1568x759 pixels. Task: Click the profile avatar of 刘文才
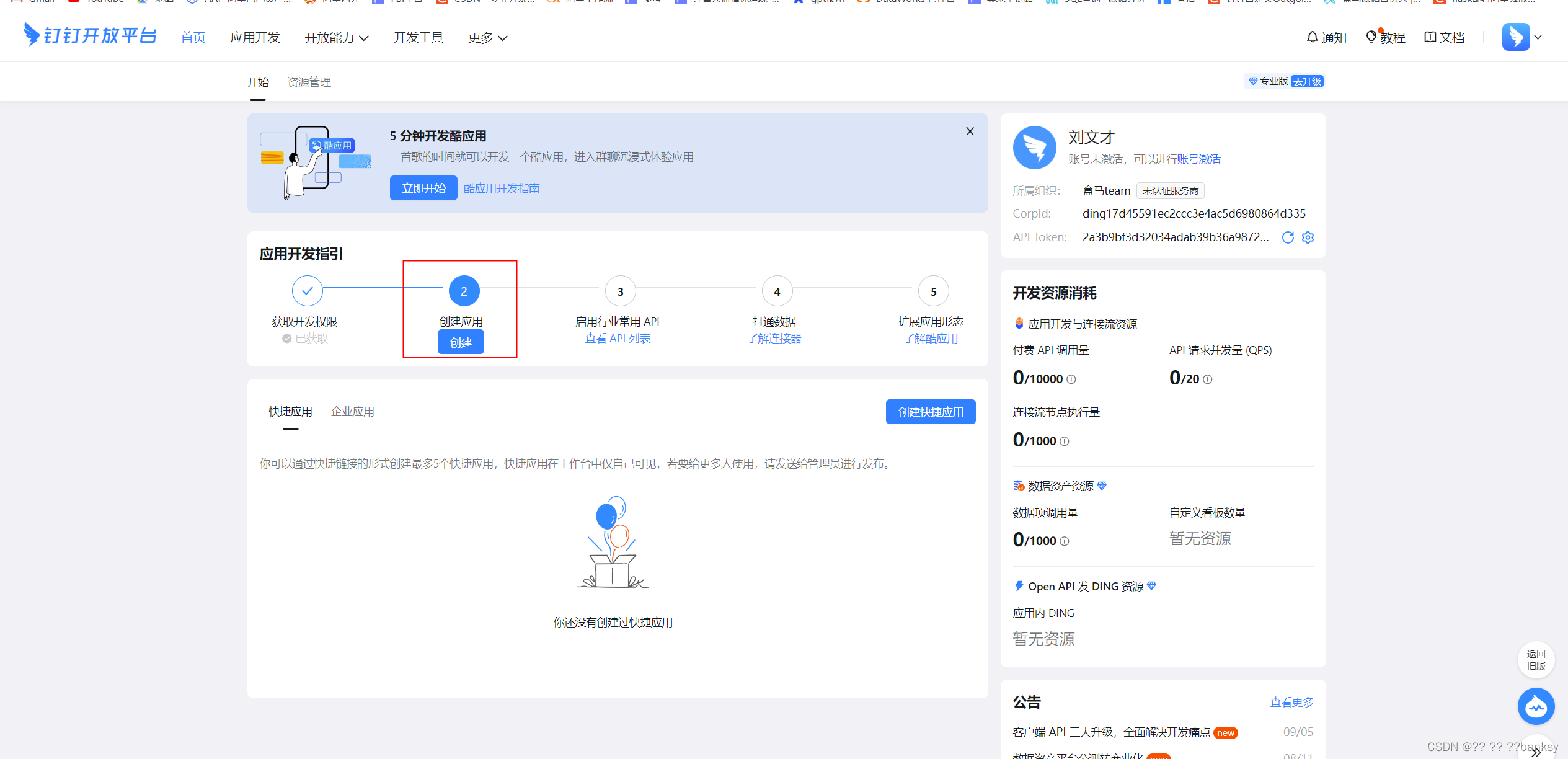click(1034, 147)
